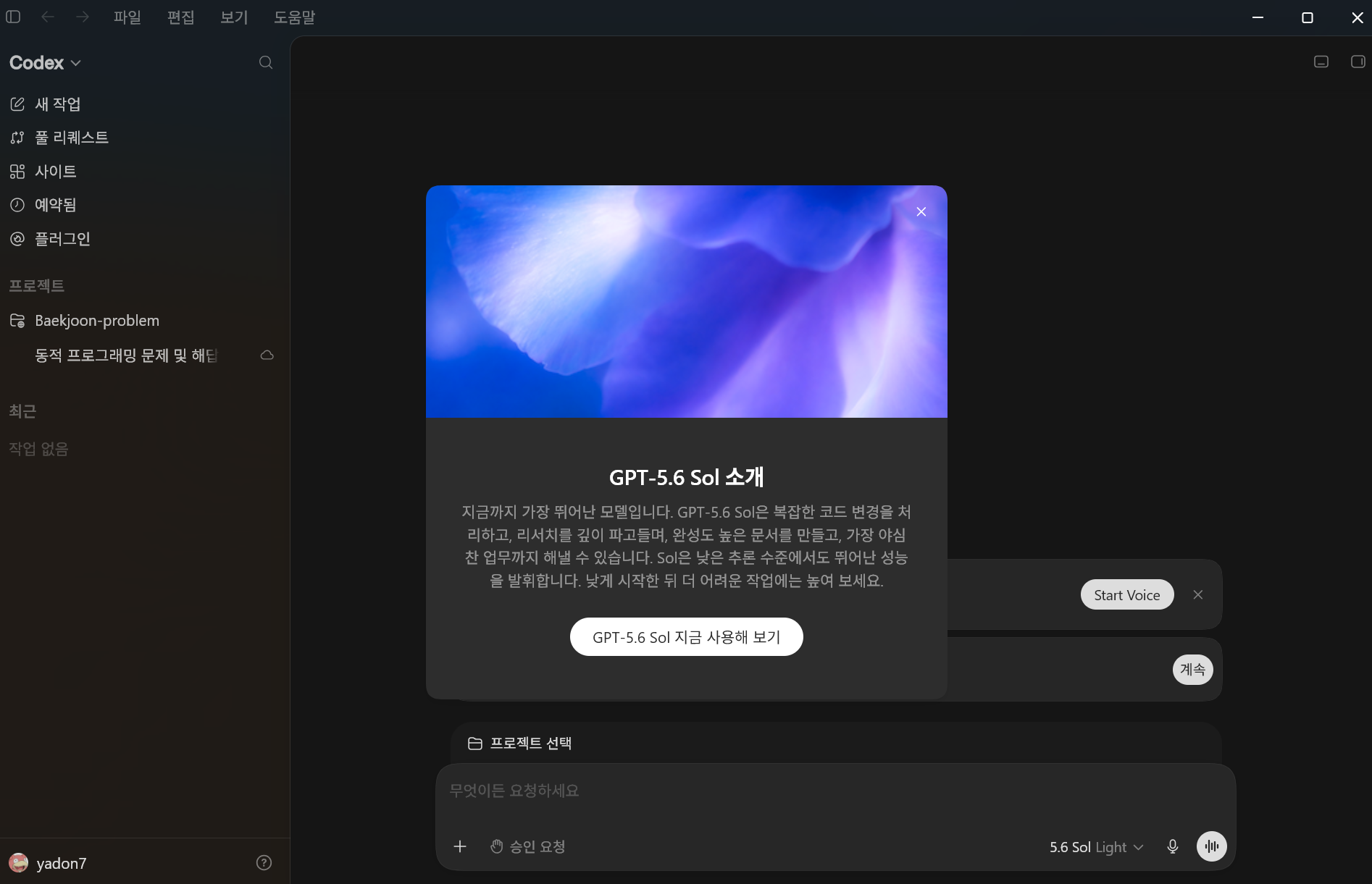Click the Start Voice button
The width and height of the screenshot is (1372, 884).
1127,595
